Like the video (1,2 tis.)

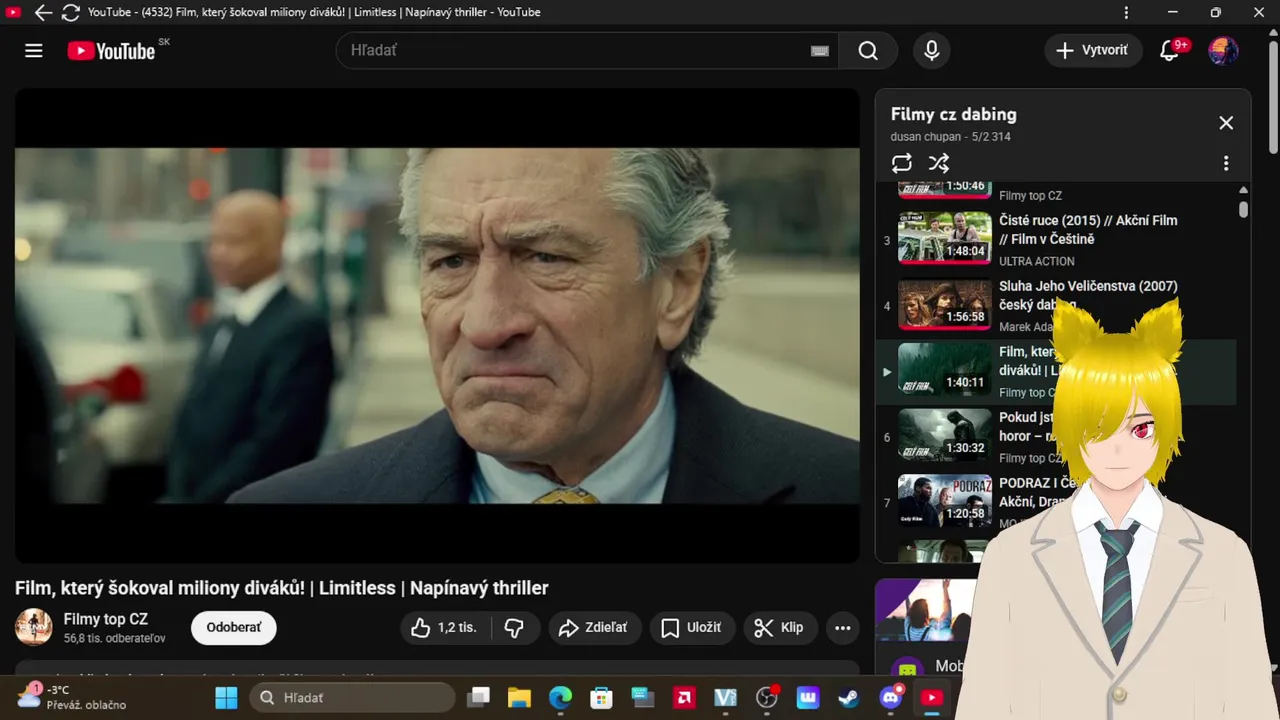pos(445,628)
